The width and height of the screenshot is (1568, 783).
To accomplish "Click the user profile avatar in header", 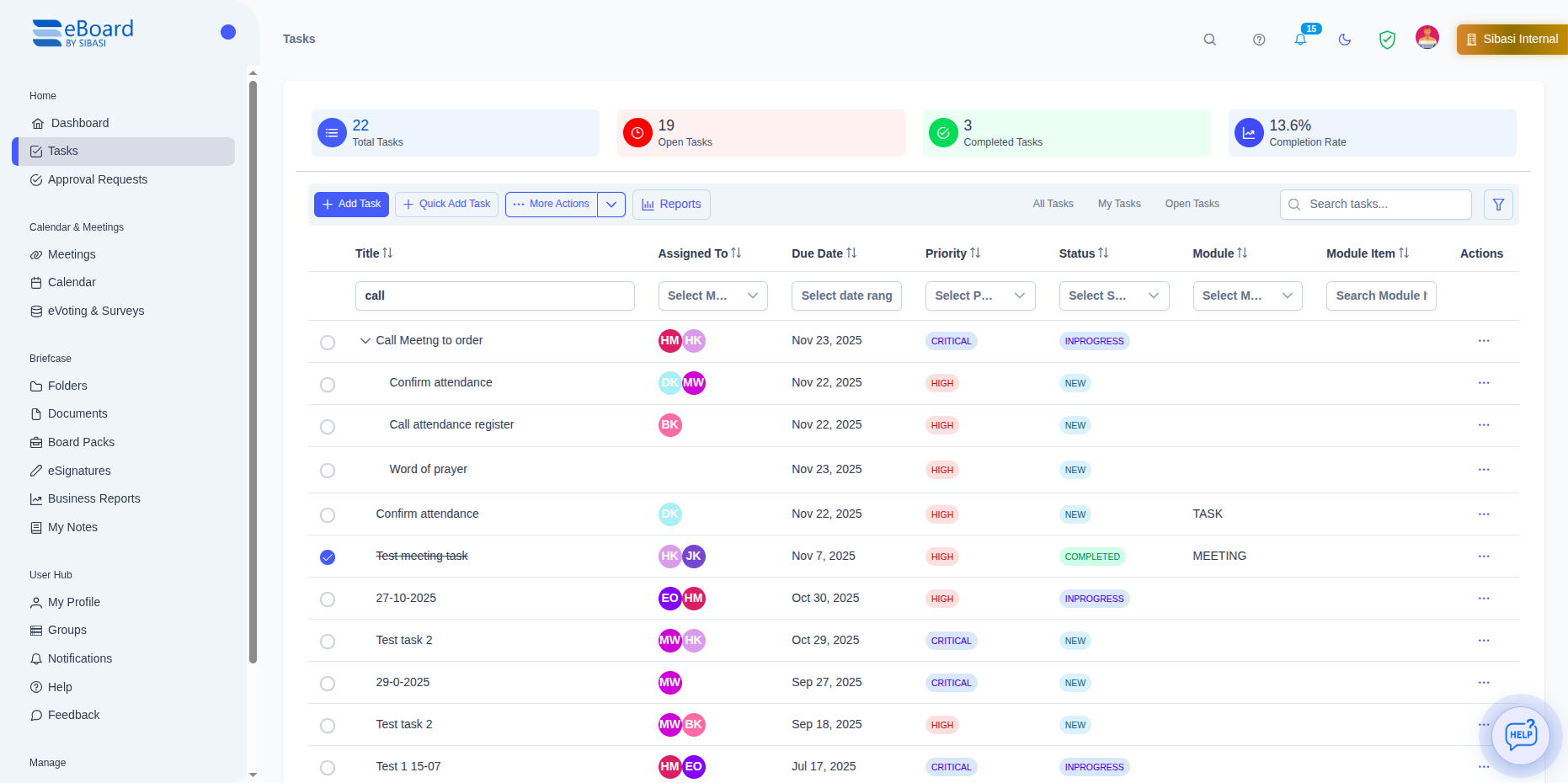I will coord(1427,38).
